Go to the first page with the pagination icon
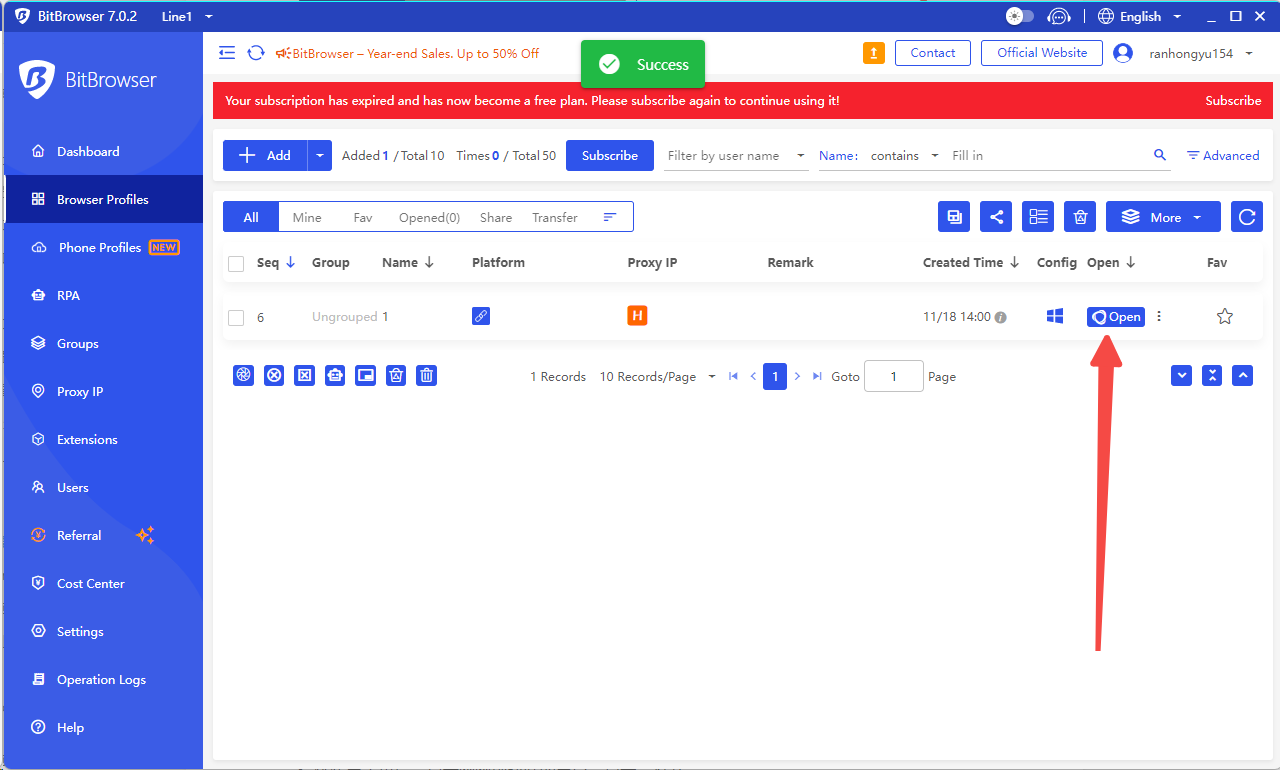Image resolution: width=1280 pixels, height=770 pixels. 733,376
